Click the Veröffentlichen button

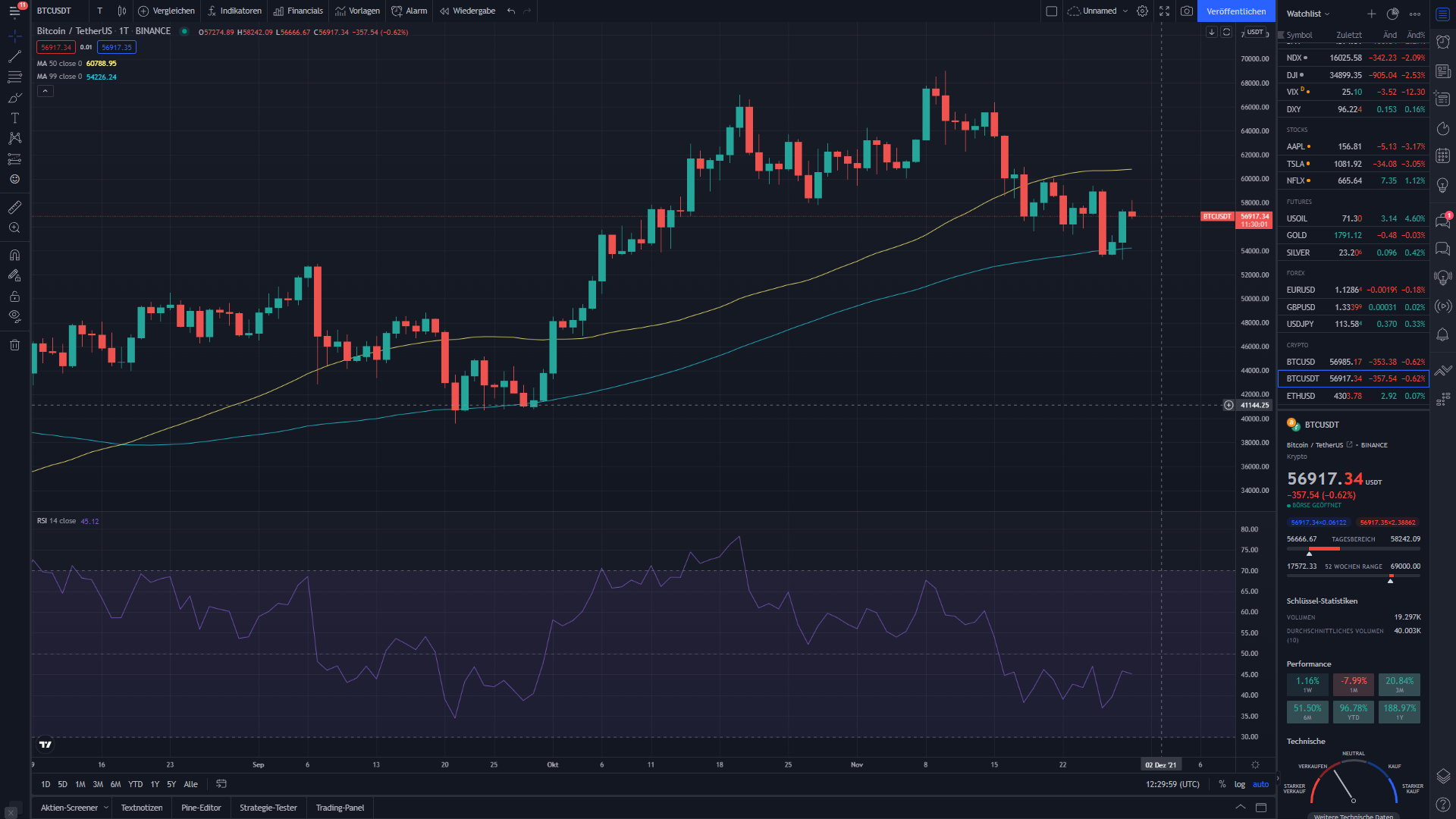point(1236,11)
